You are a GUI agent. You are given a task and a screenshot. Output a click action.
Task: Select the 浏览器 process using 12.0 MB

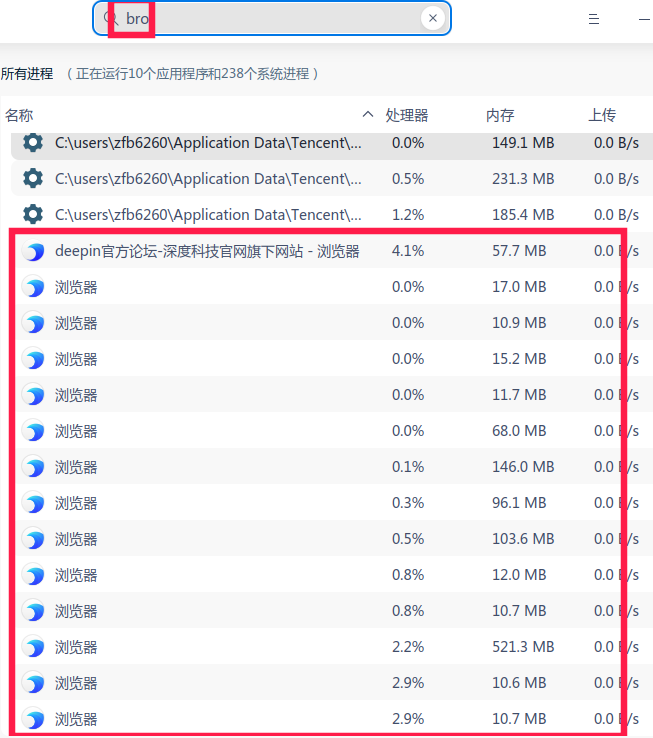click(x=332, y=575)
